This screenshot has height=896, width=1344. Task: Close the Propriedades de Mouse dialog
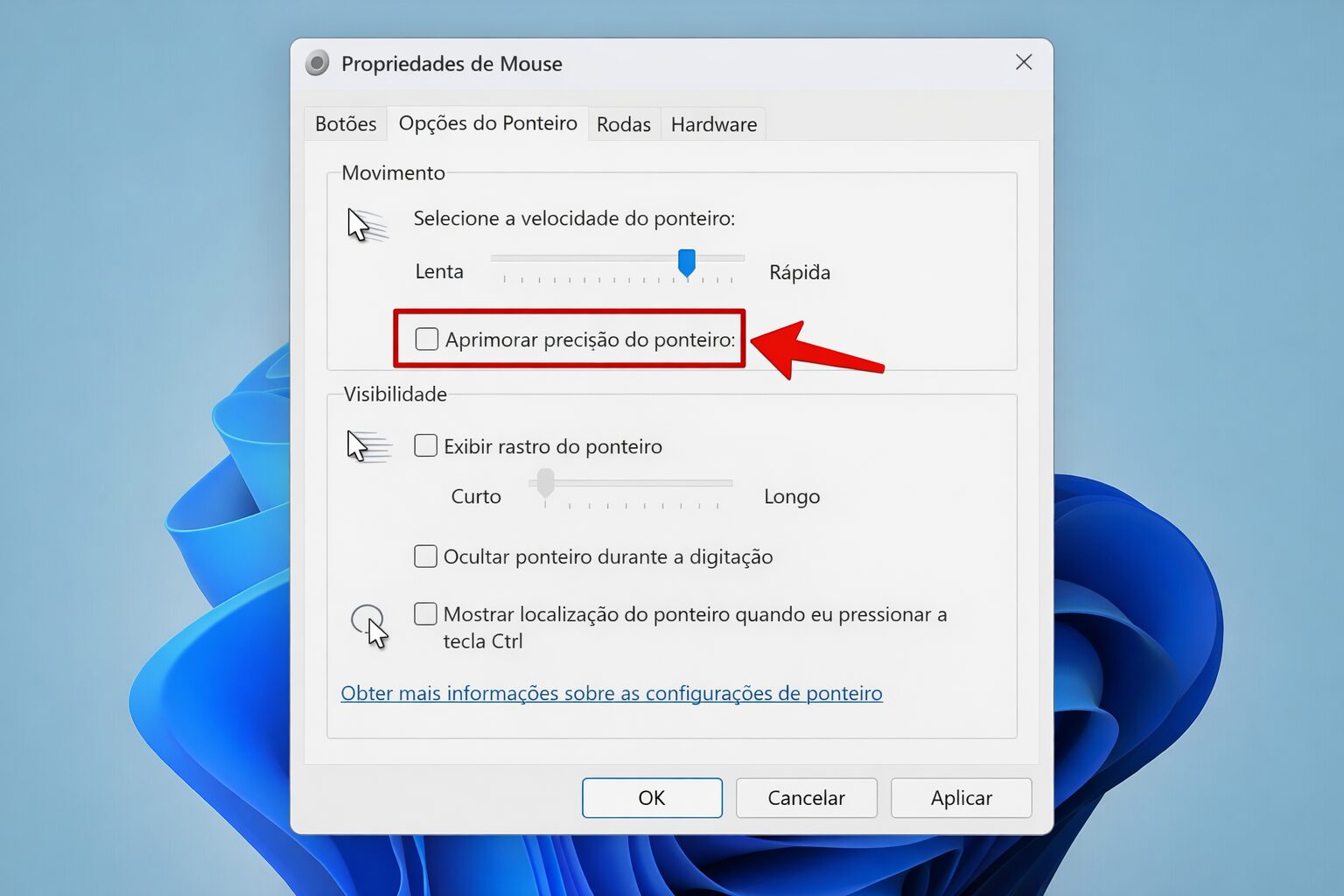[1024, 62]
